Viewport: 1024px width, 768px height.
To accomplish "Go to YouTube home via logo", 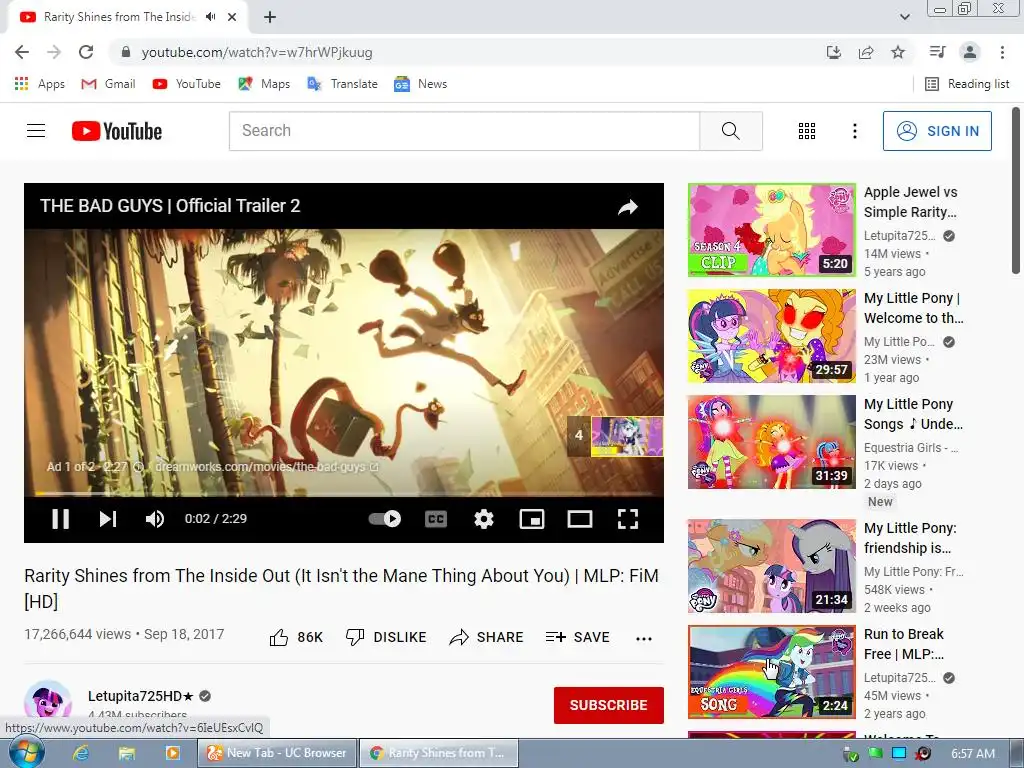I will 117,131.
